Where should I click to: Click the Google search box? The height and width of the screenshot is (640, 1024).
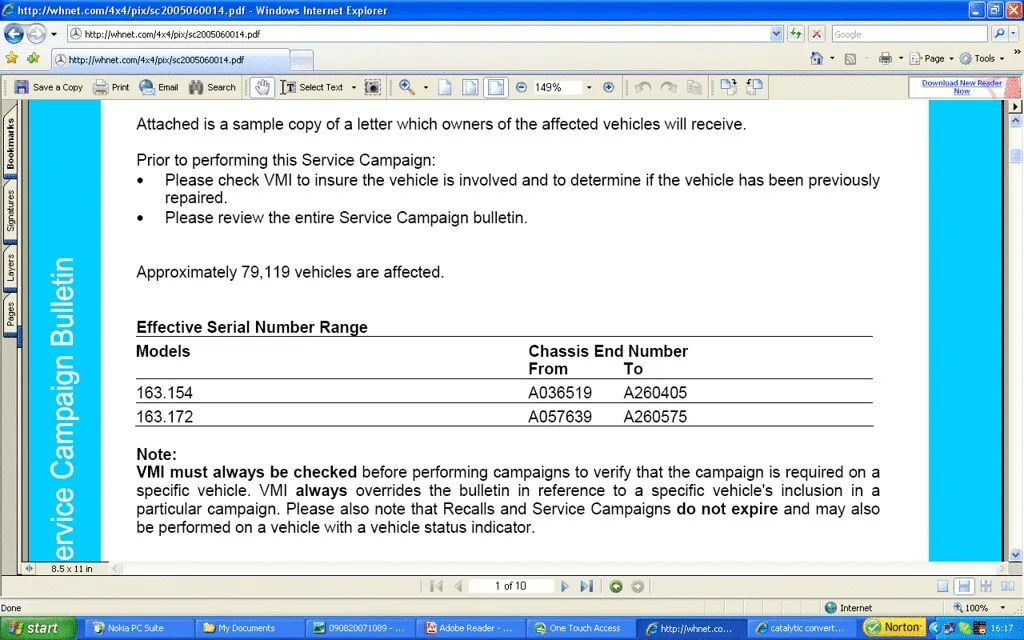909,34
